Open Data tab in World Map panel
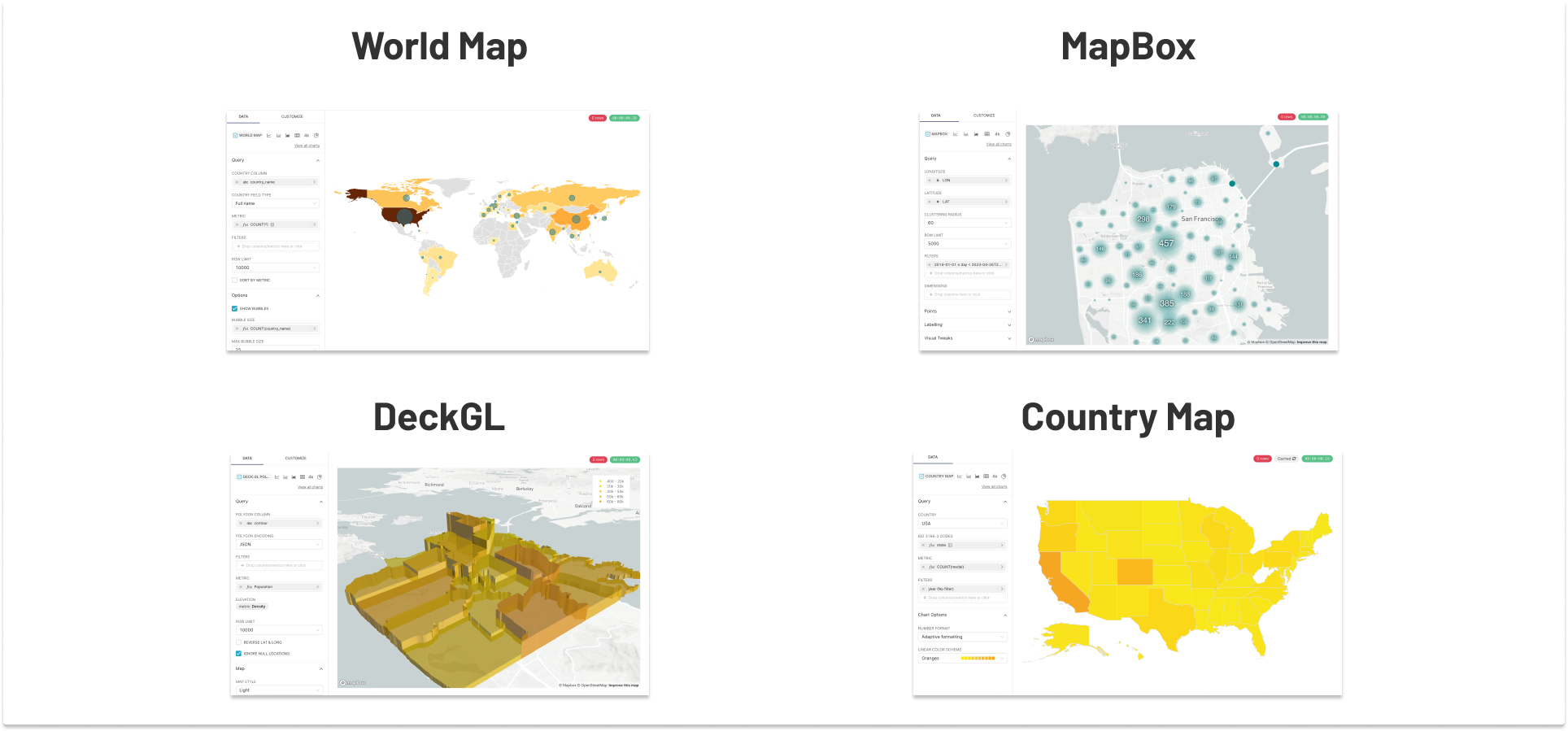 click(243, 117)
